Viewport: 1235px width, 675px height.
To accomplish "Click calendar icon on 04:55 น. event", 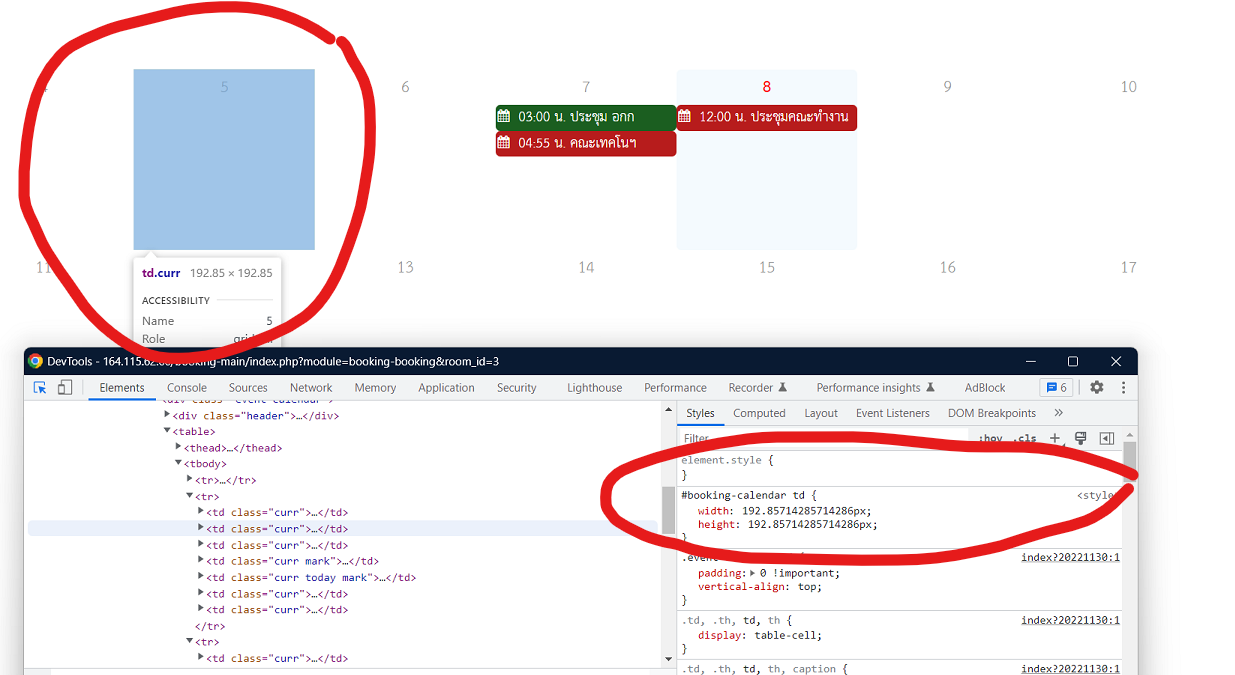I will (504, 144).
